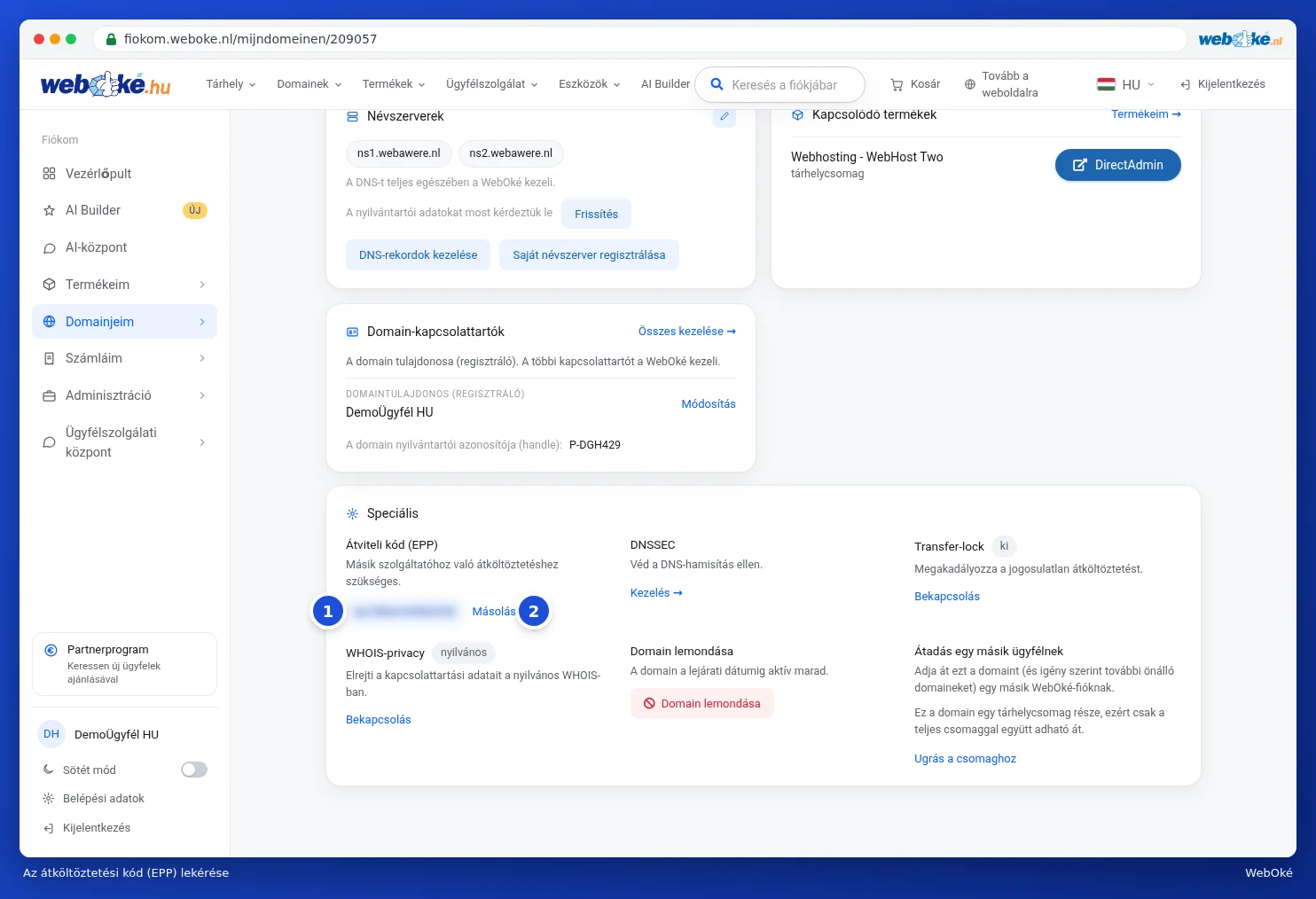Click the AI Builder star icon in sidebar

coord(49,210)
